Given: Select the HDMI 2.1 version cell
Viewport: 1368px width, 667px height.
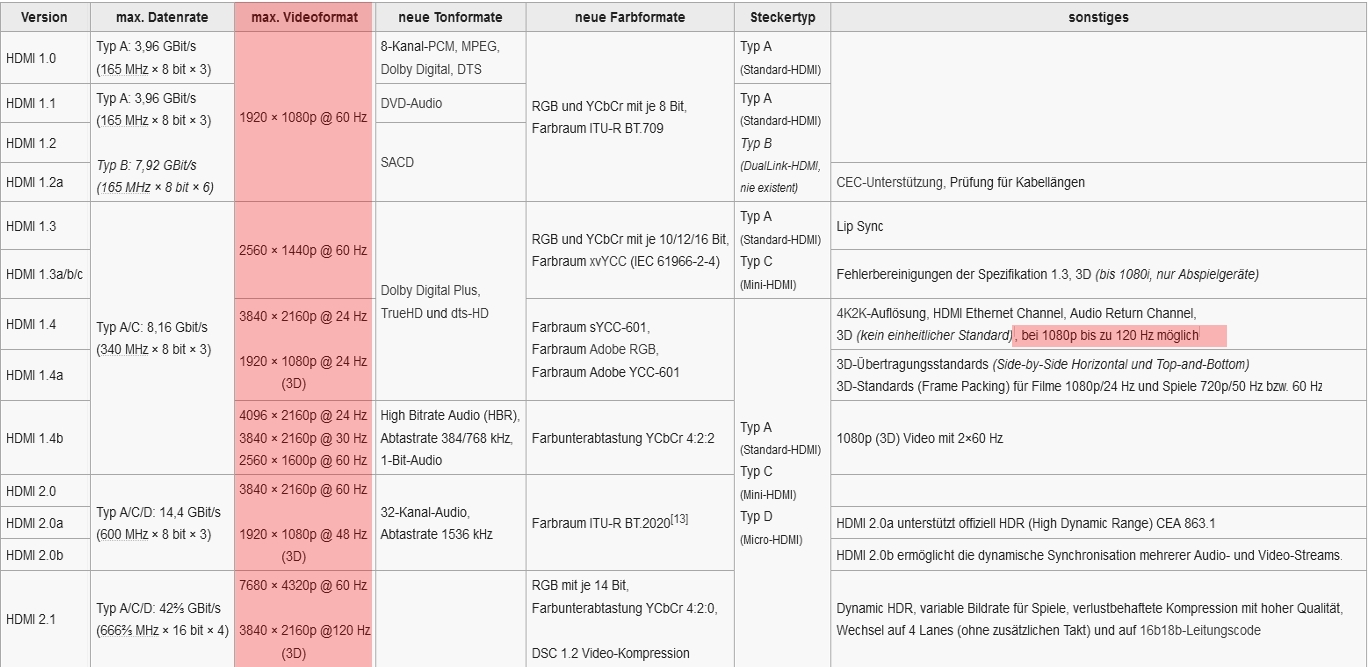Looking at the screenshot, I should [x=31, y=619].
